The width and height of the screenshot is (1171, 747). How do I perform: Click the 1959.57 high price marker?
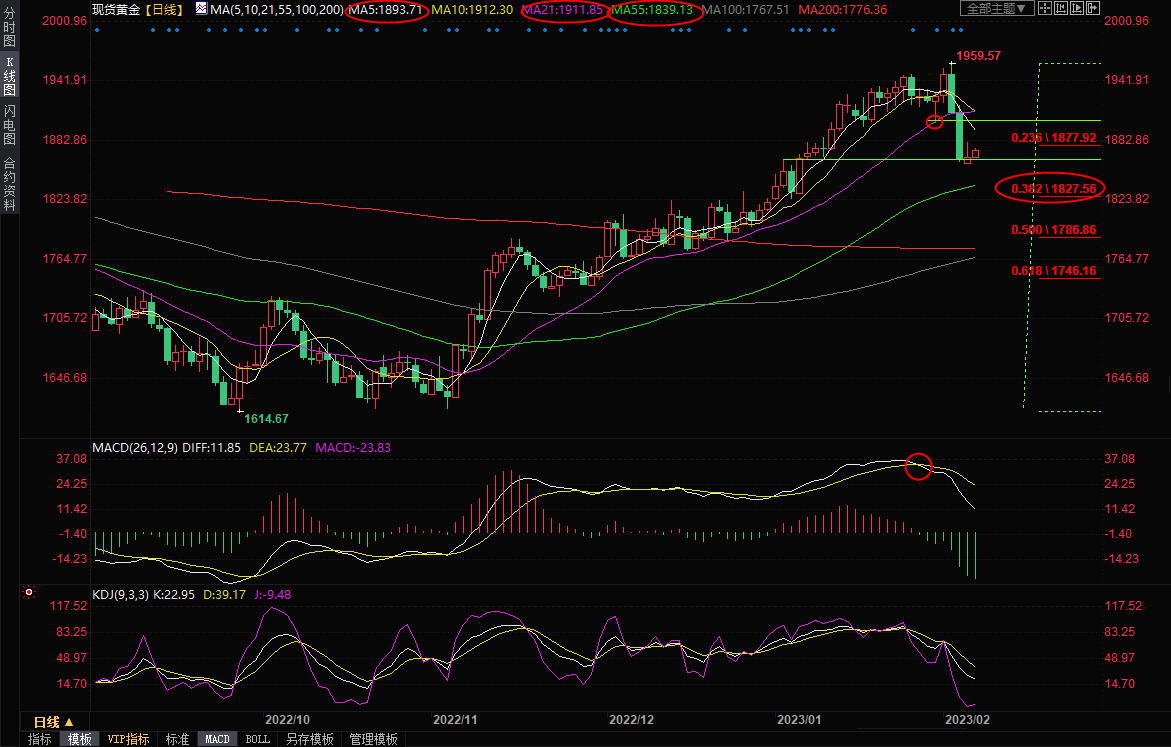coord(978,56)
